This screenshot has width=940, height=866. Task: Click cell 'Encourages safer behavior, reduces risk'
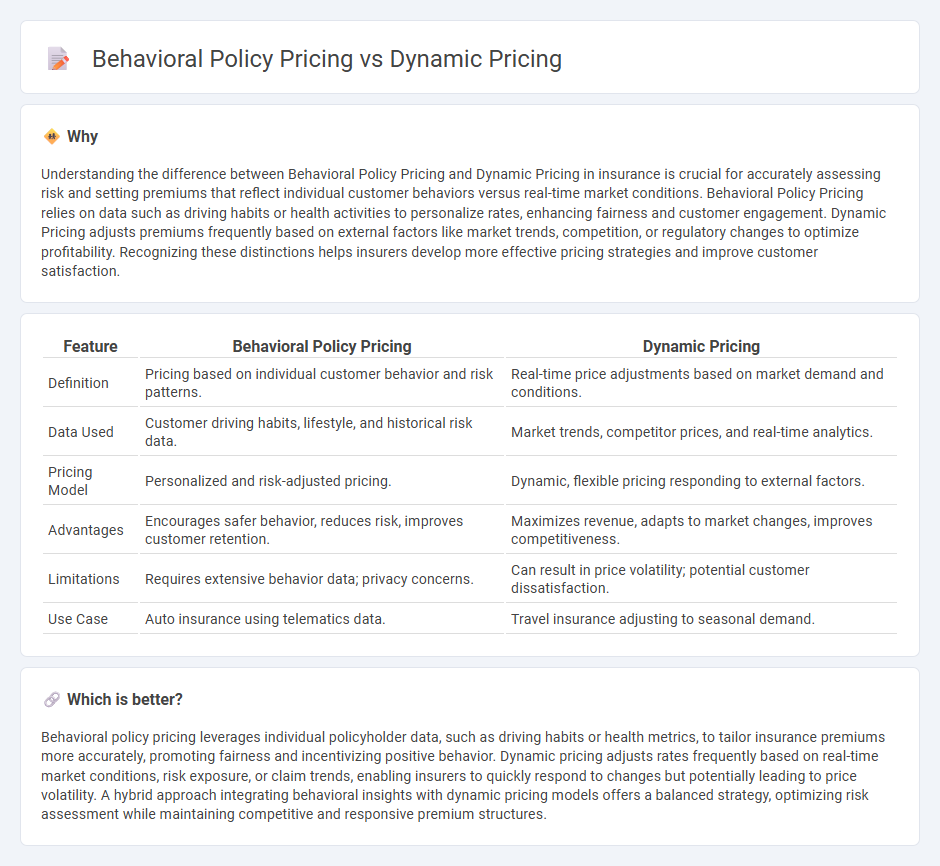(x=322, y=530)
